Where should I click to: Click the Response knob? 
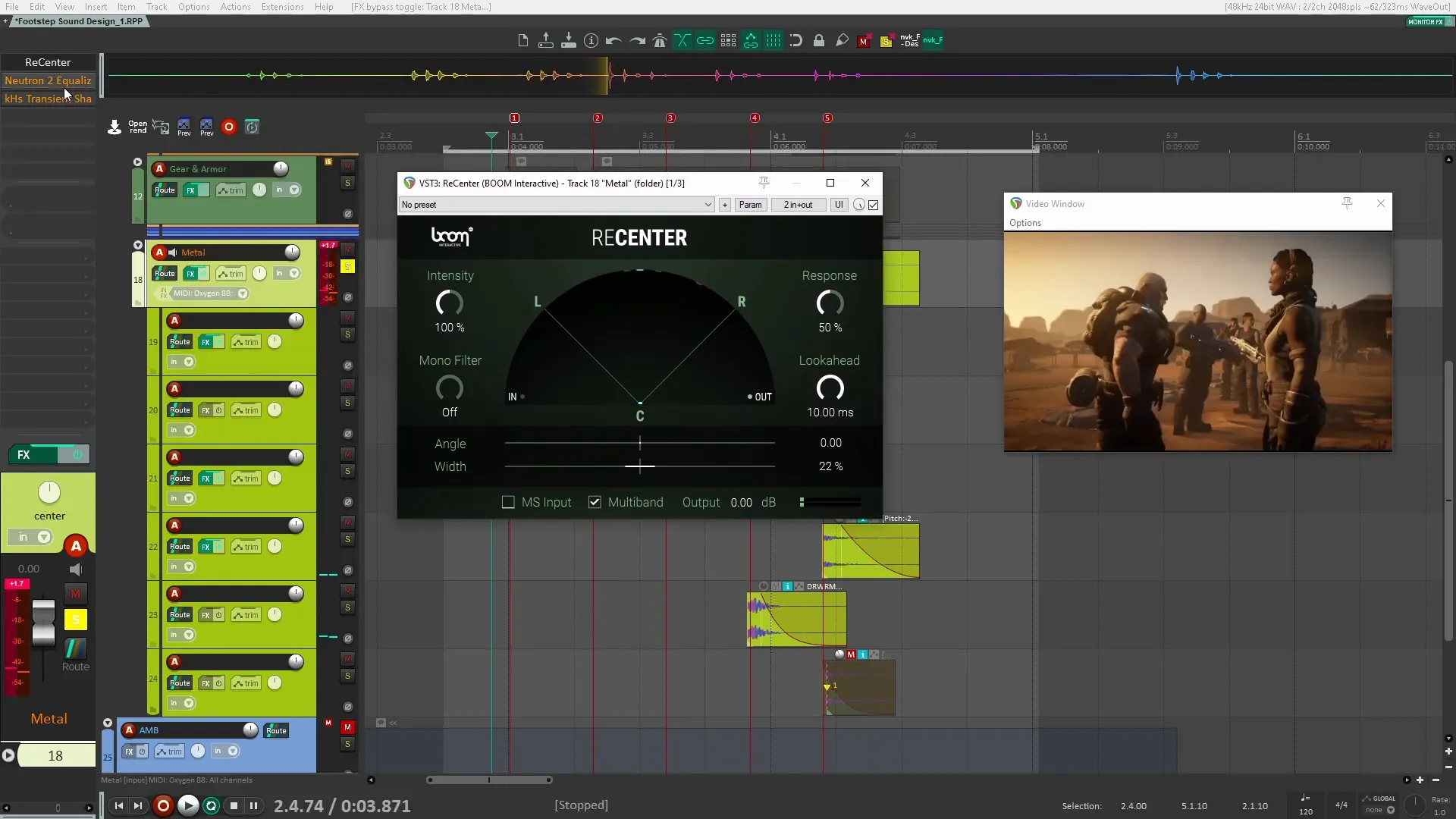pos(830,303)
